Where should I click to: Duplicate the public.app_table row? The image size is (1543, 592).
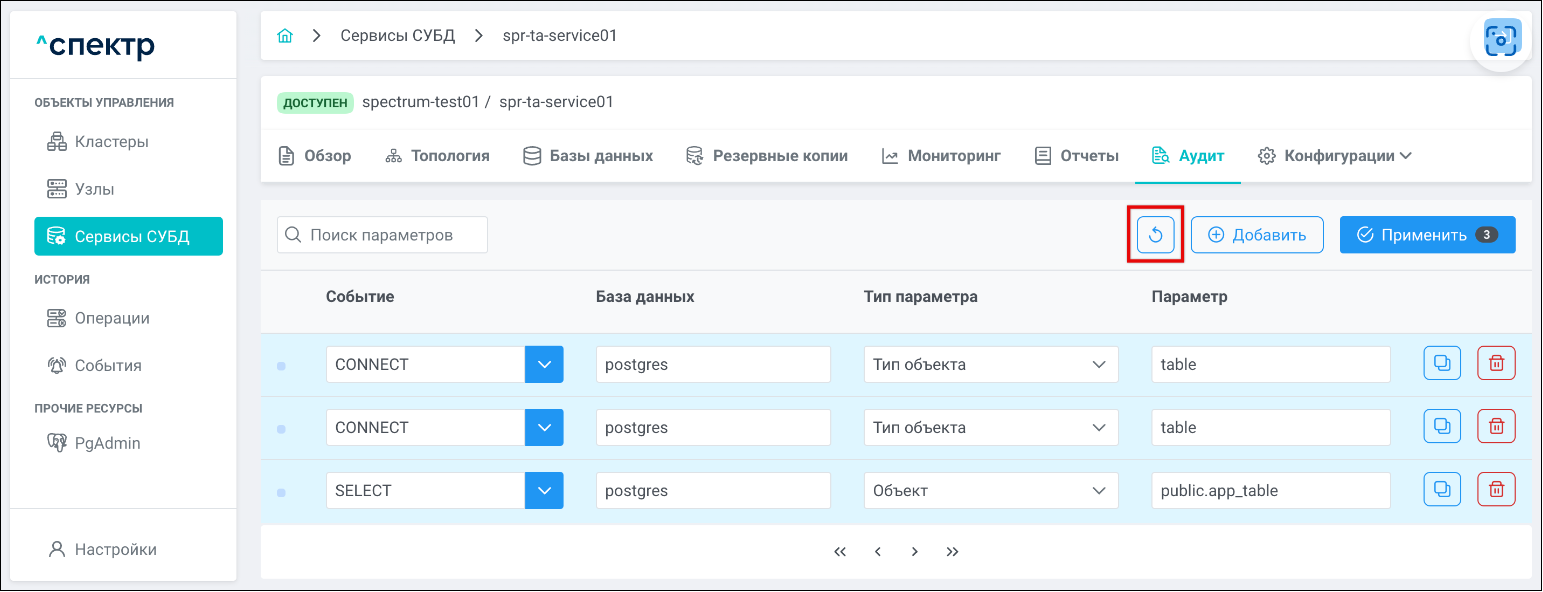(1441, 490)
